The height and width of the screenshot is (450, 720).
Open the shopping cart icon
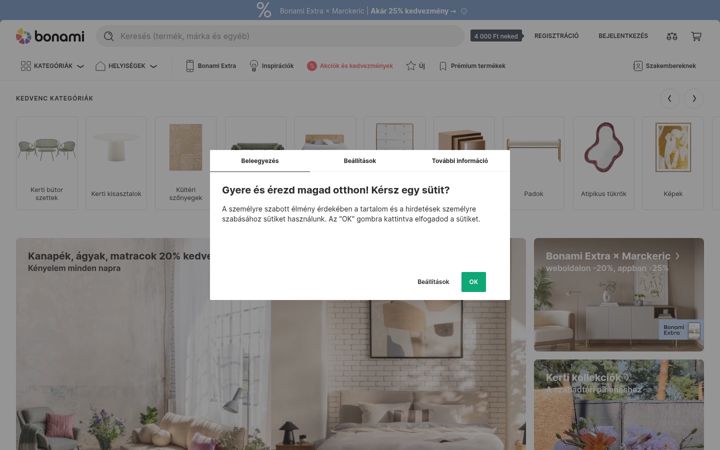(696, 36)
